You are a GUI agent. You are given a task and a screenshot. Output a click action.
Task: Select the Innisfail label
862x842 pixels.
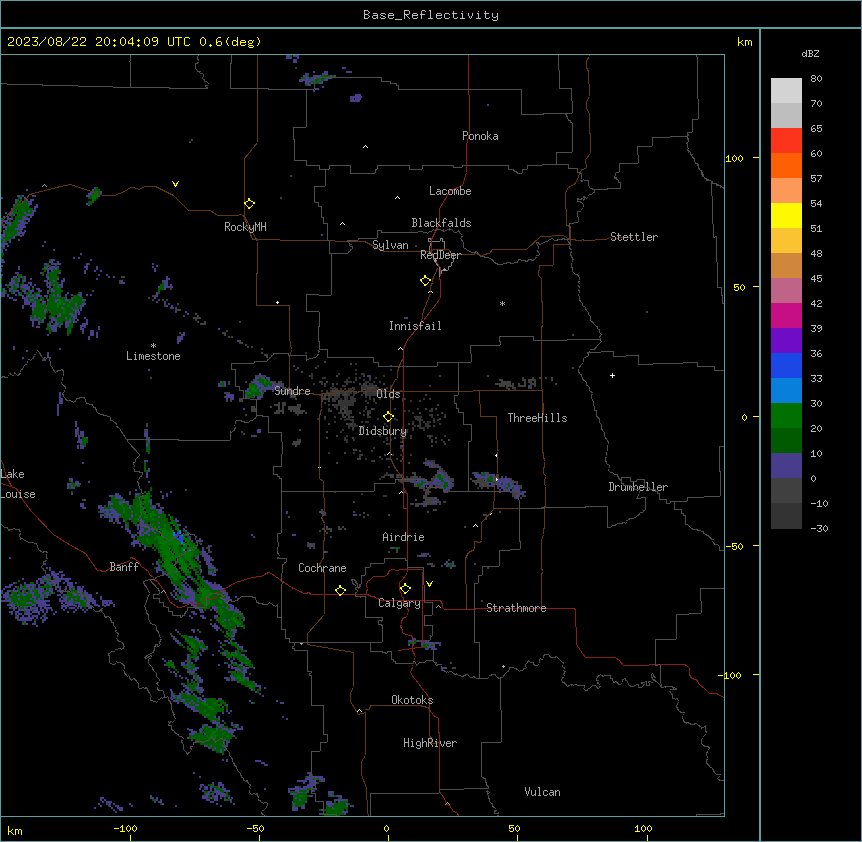click(x=415, y=326)
